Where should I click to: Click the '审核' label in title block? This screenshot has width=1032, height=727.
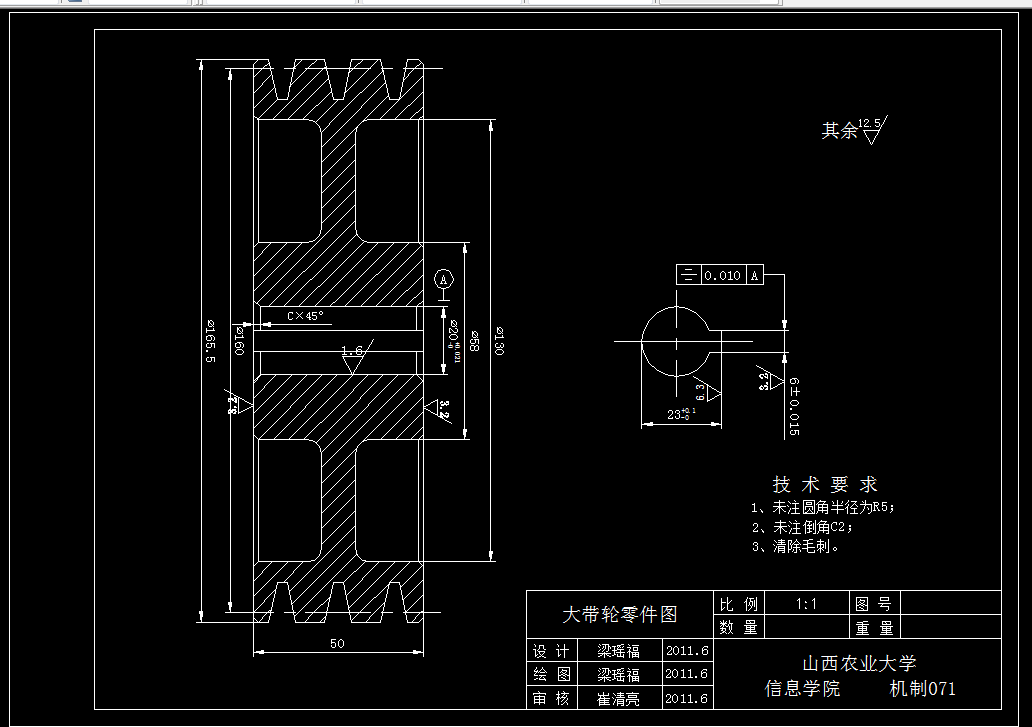pyautogui.click(x=552, y=697)
